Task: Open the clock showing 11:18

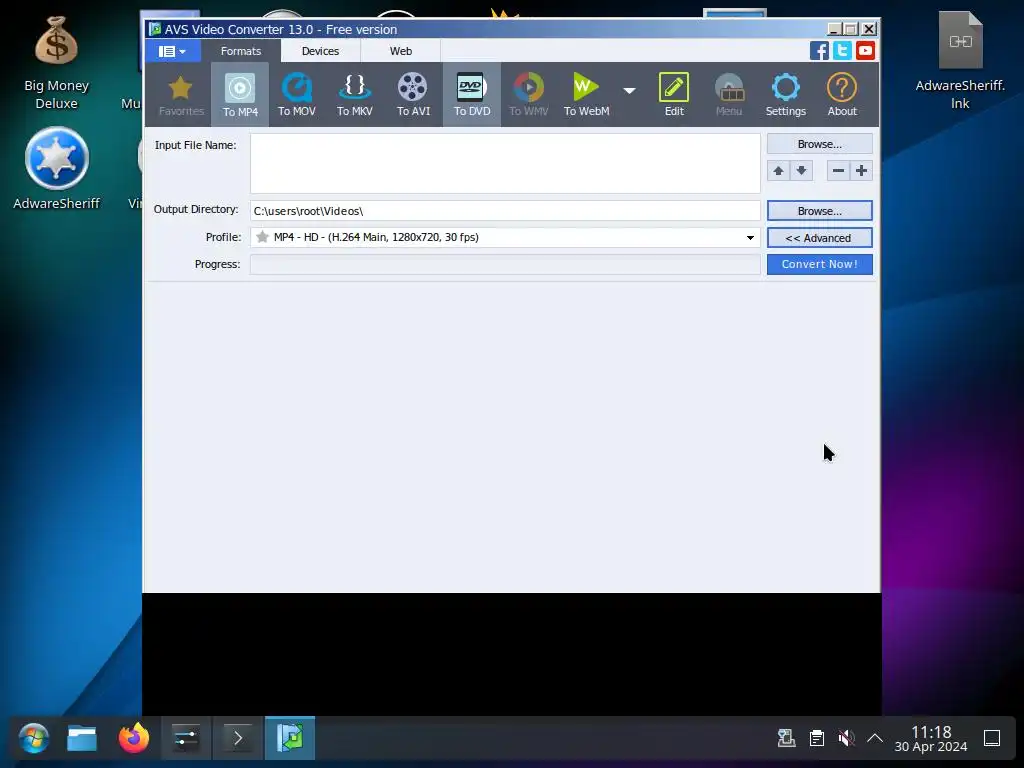Action: click(931, 739)
